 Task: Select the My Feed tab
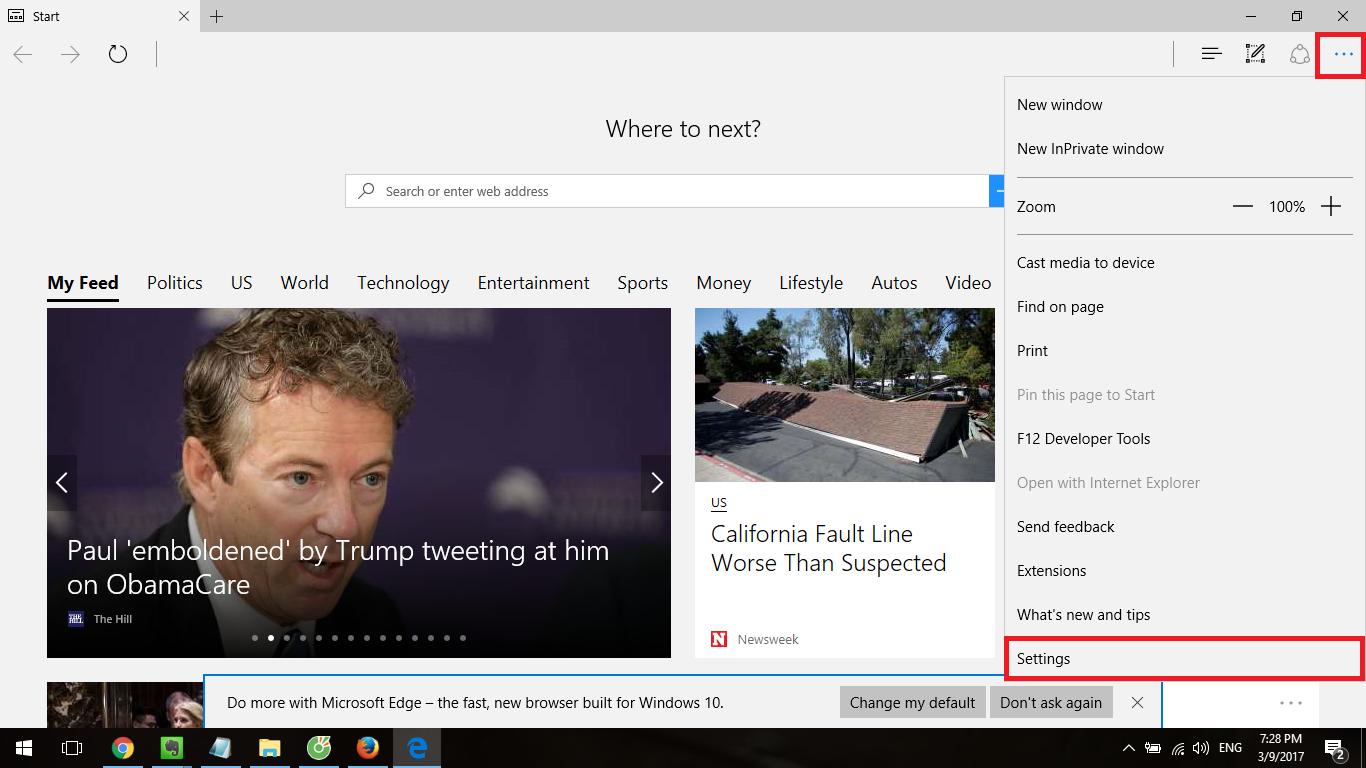83,283
